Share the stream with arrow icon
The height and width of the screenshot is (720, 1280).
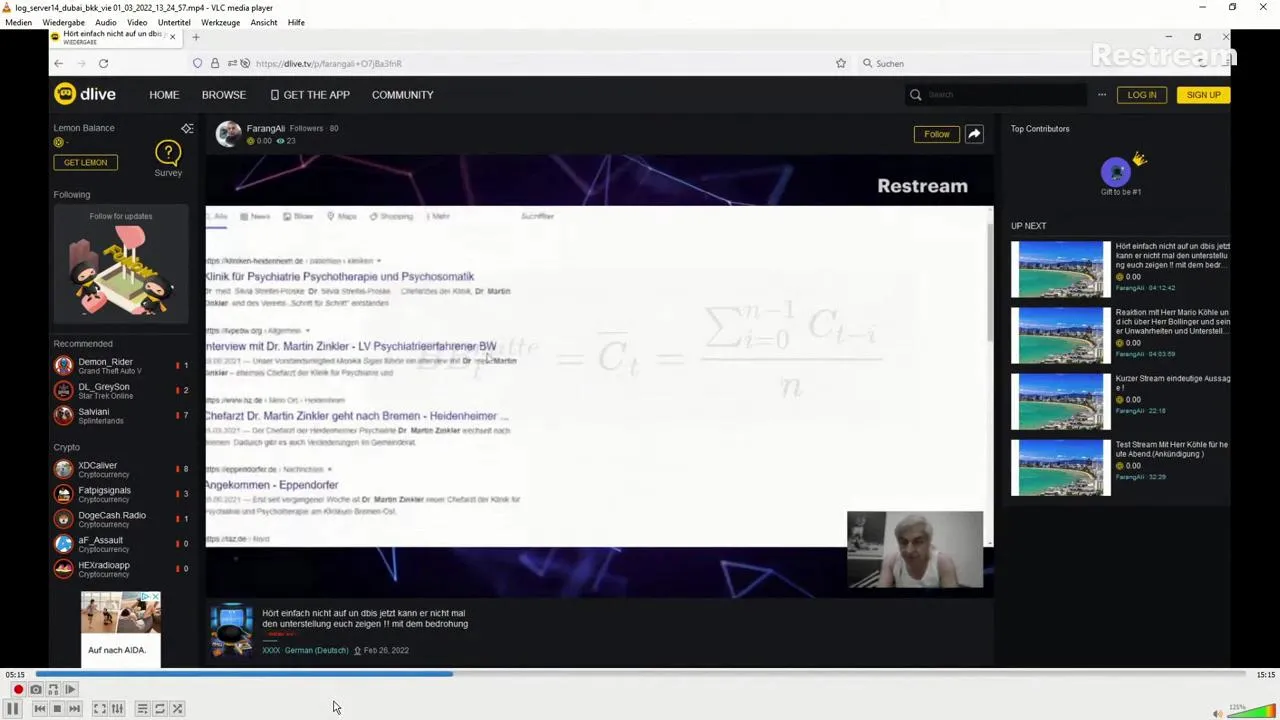(974, 134)
